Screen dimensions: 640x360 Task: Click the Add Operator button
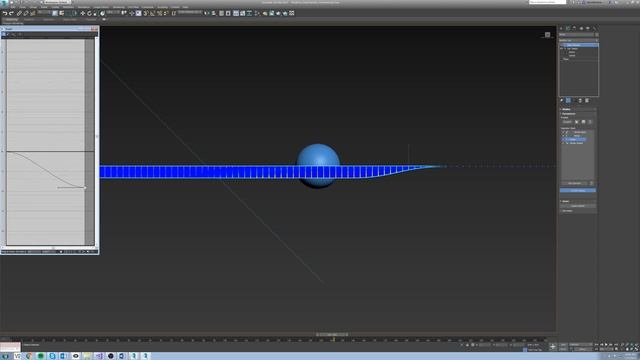coord(575,183)
